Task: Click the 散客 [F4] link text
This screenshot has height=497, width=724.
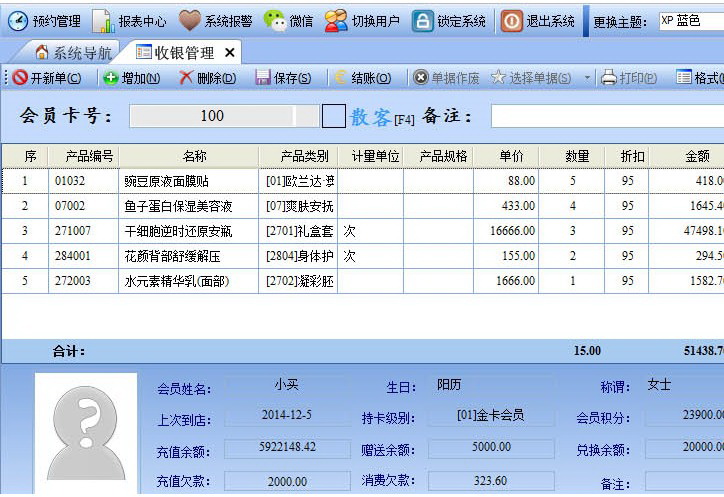Action: (382, 117)
